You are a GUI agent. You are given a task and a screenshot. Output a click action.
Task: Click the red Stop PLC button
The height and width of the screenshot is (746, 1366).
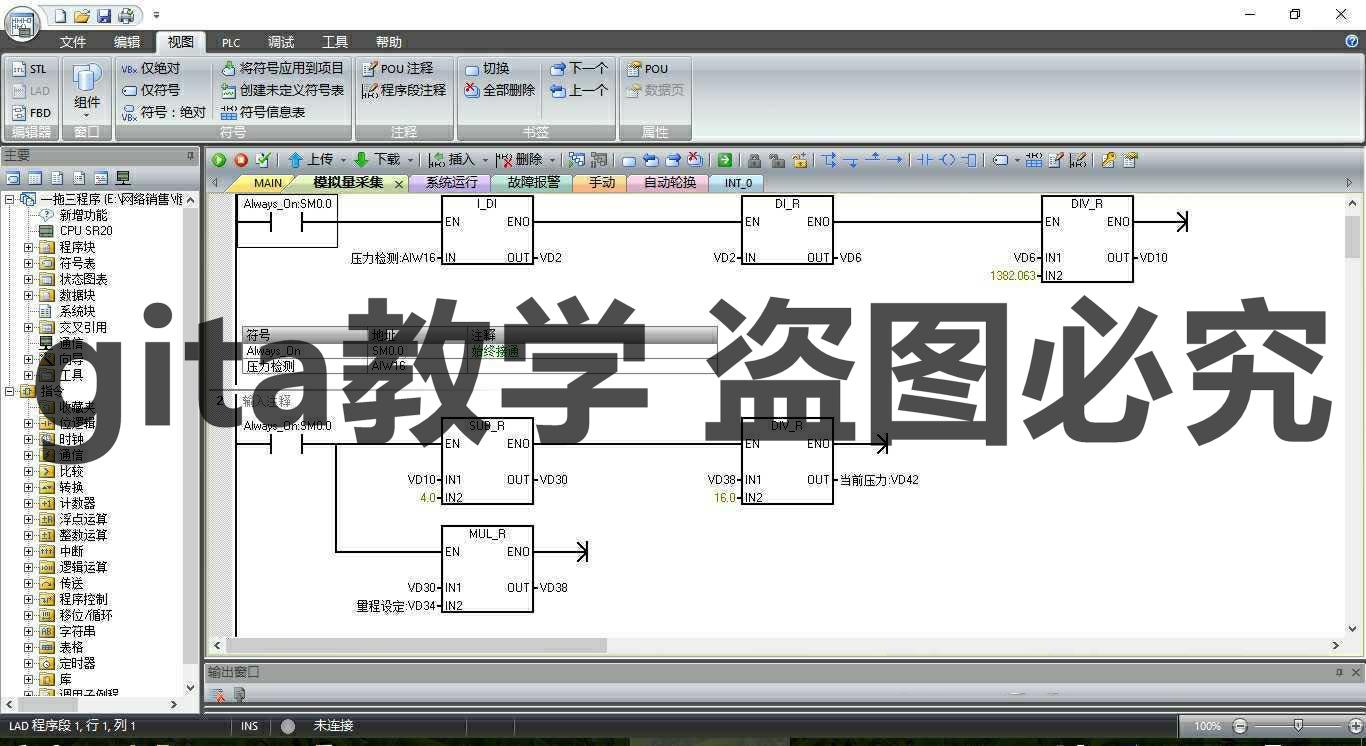pyautogui.click(x=241, y=160)
